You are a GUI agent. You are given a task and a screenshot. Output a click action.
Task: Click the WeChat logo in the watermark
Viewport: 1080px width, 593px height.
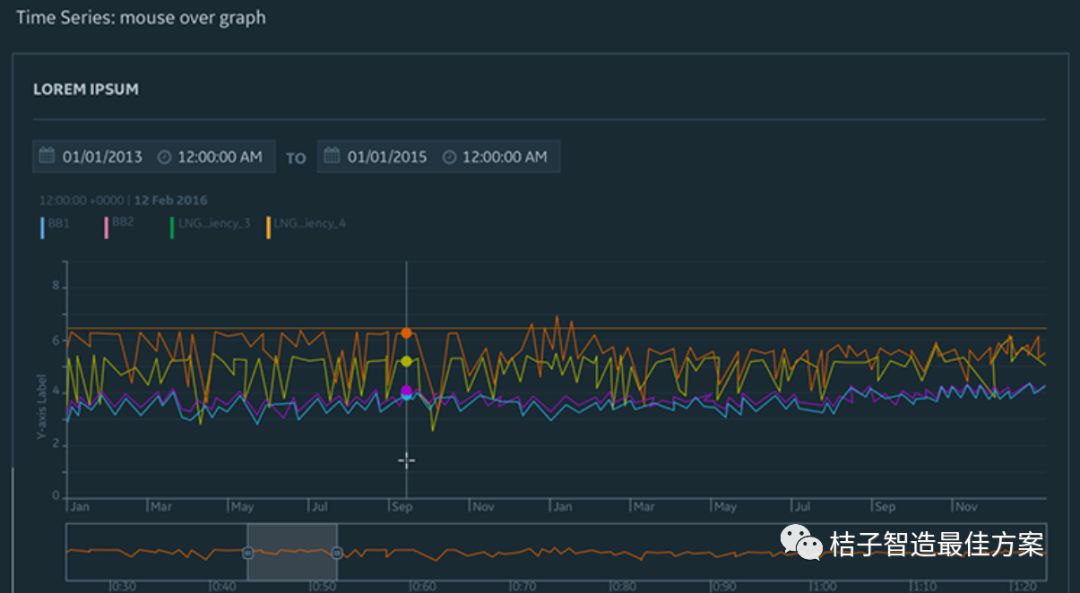pyautogui.click(x=802, y=543)
